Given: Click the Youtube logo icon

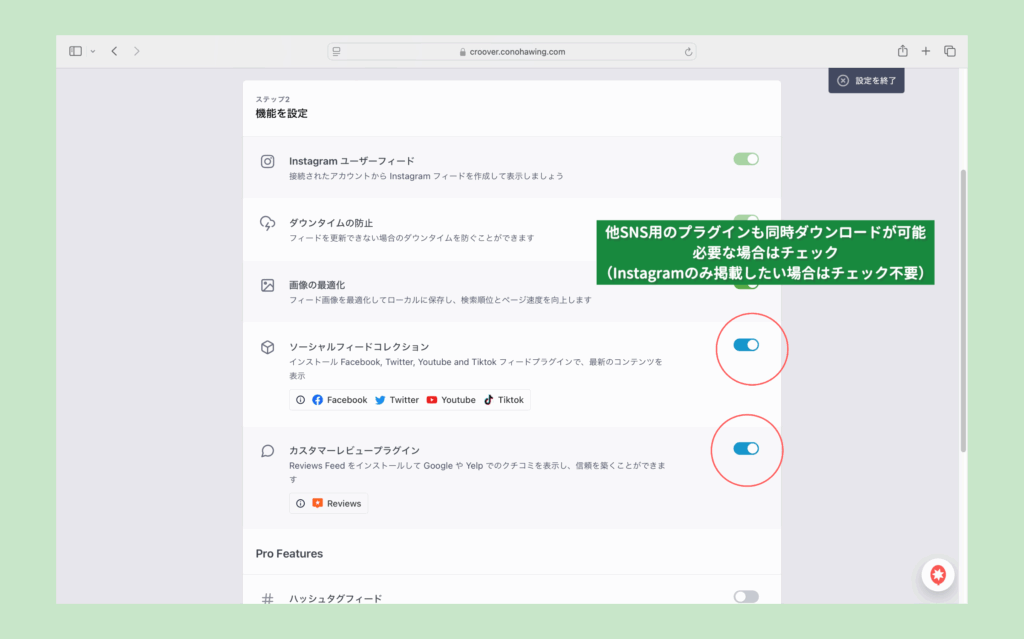Looking at the screenshot, I should (432, 400).
